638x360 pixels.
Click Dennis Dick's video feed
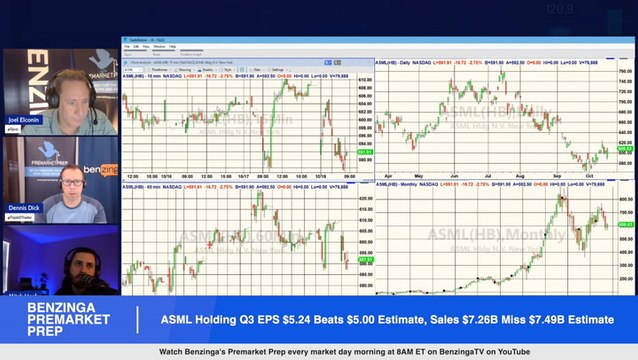pyautogui.click(x=60, y=180)
